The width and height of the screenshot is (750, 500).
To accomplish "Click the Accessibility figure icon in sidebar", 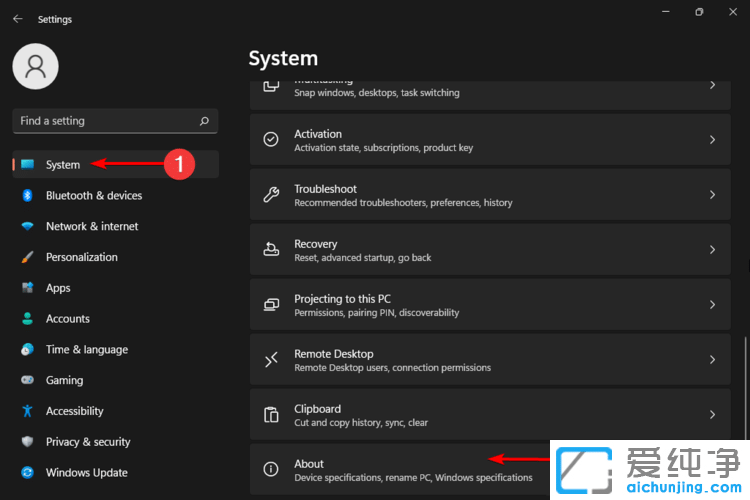I will pos(27,411).
